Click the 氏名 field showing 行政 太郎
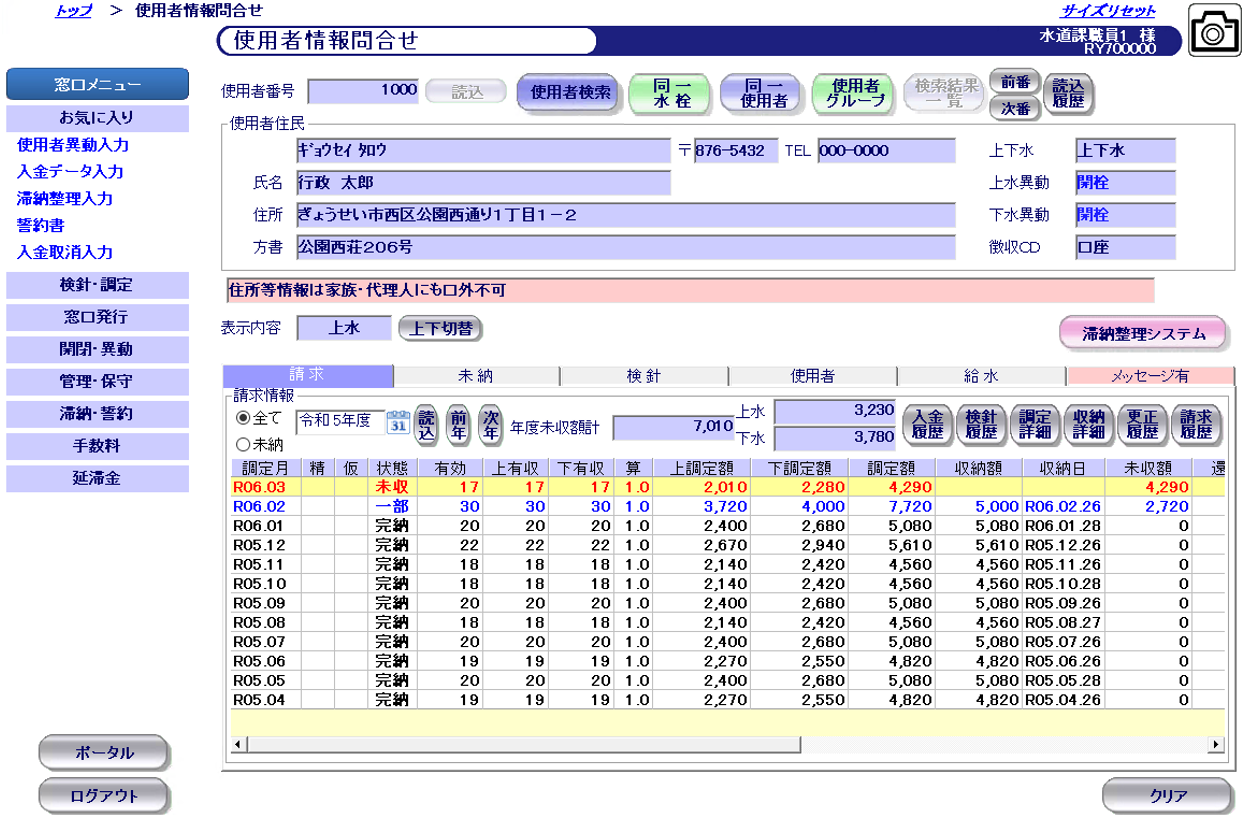 click(483, 183)
